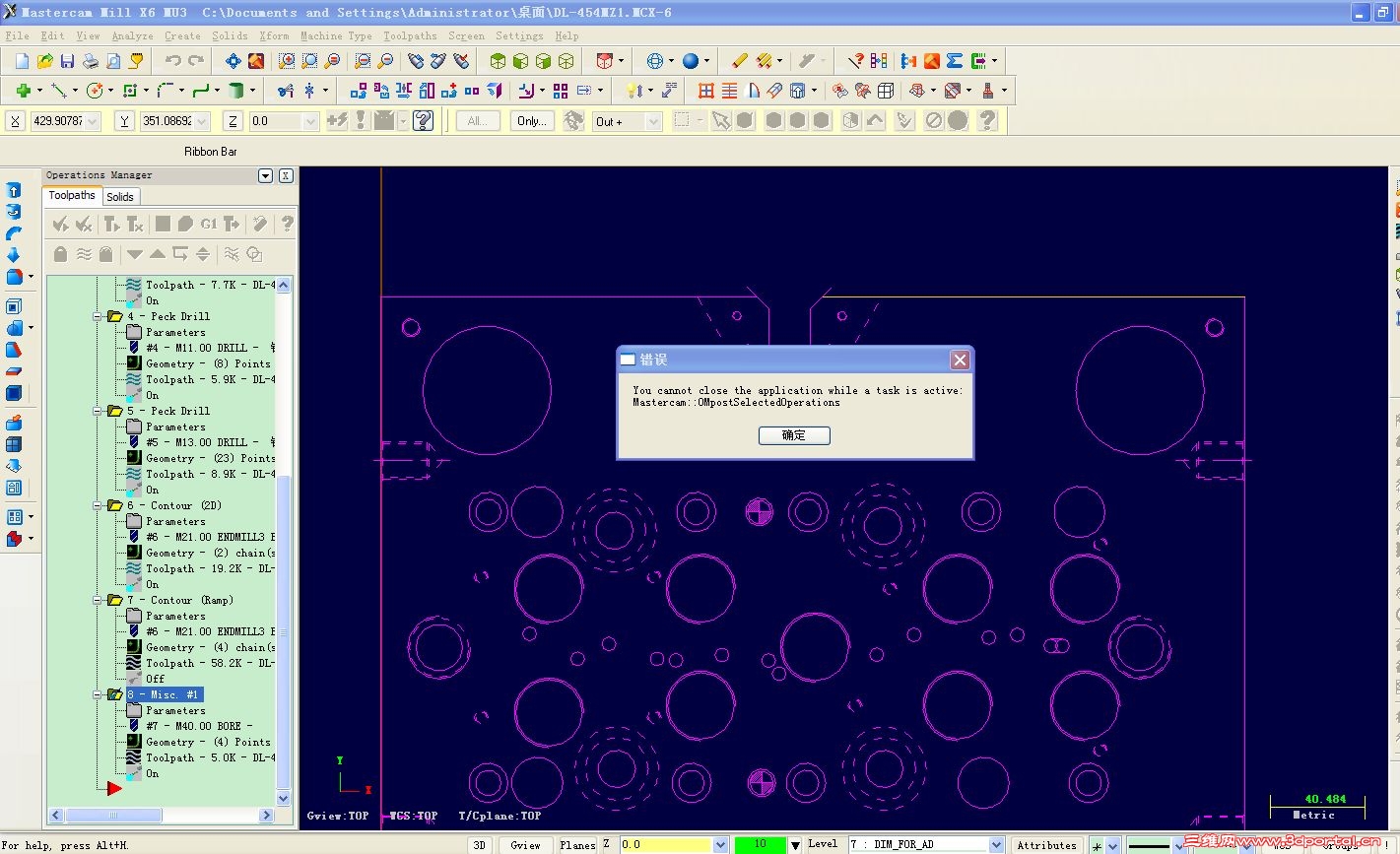The width and height of the screenshot is (1400, 854).
Task: Open the Machine Type menu
Action: tap(336, 36)
